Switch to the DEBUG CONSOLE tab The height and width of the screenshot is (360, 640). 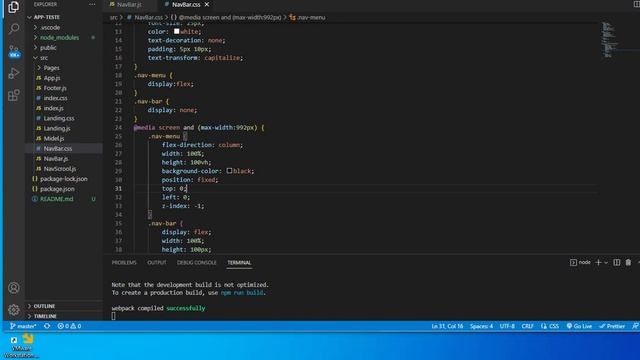pos(197,262)
